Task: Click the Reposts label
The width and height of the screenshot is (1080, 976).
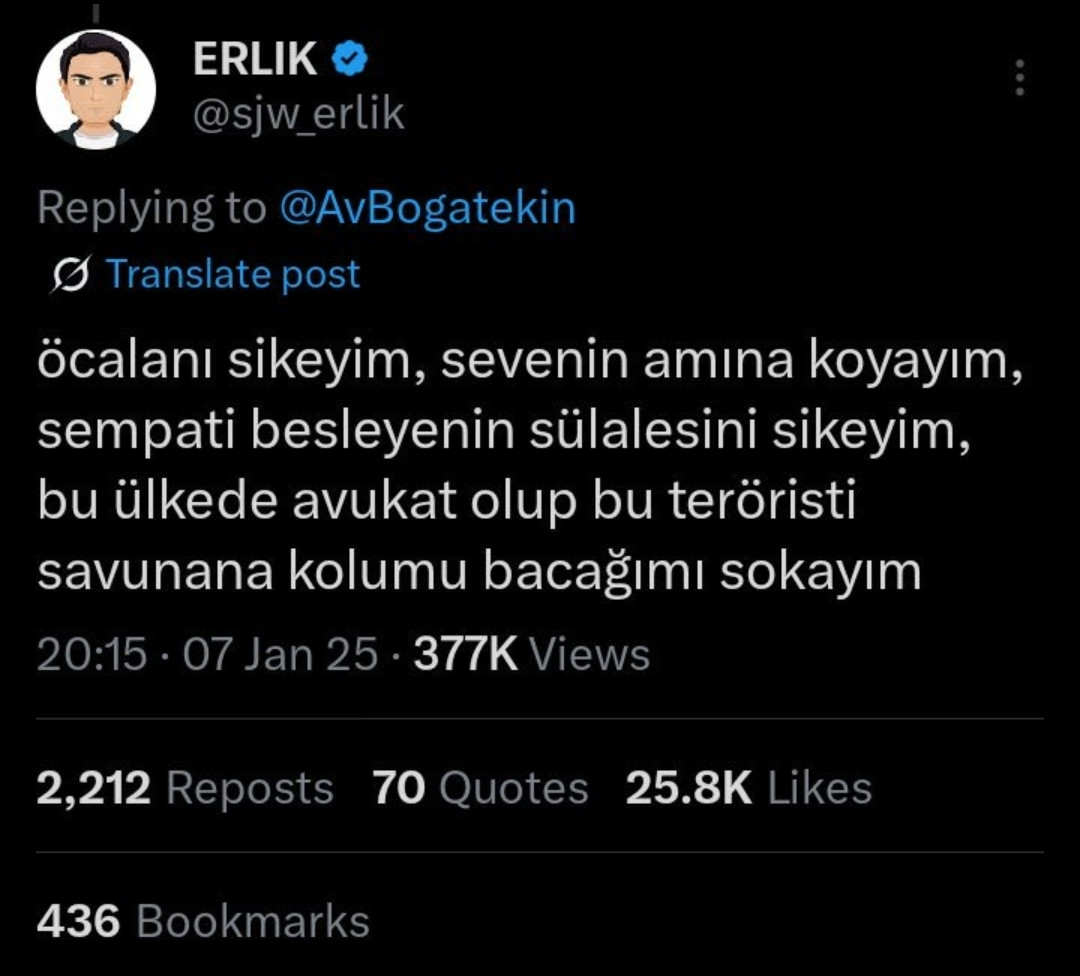Action: 250,788
